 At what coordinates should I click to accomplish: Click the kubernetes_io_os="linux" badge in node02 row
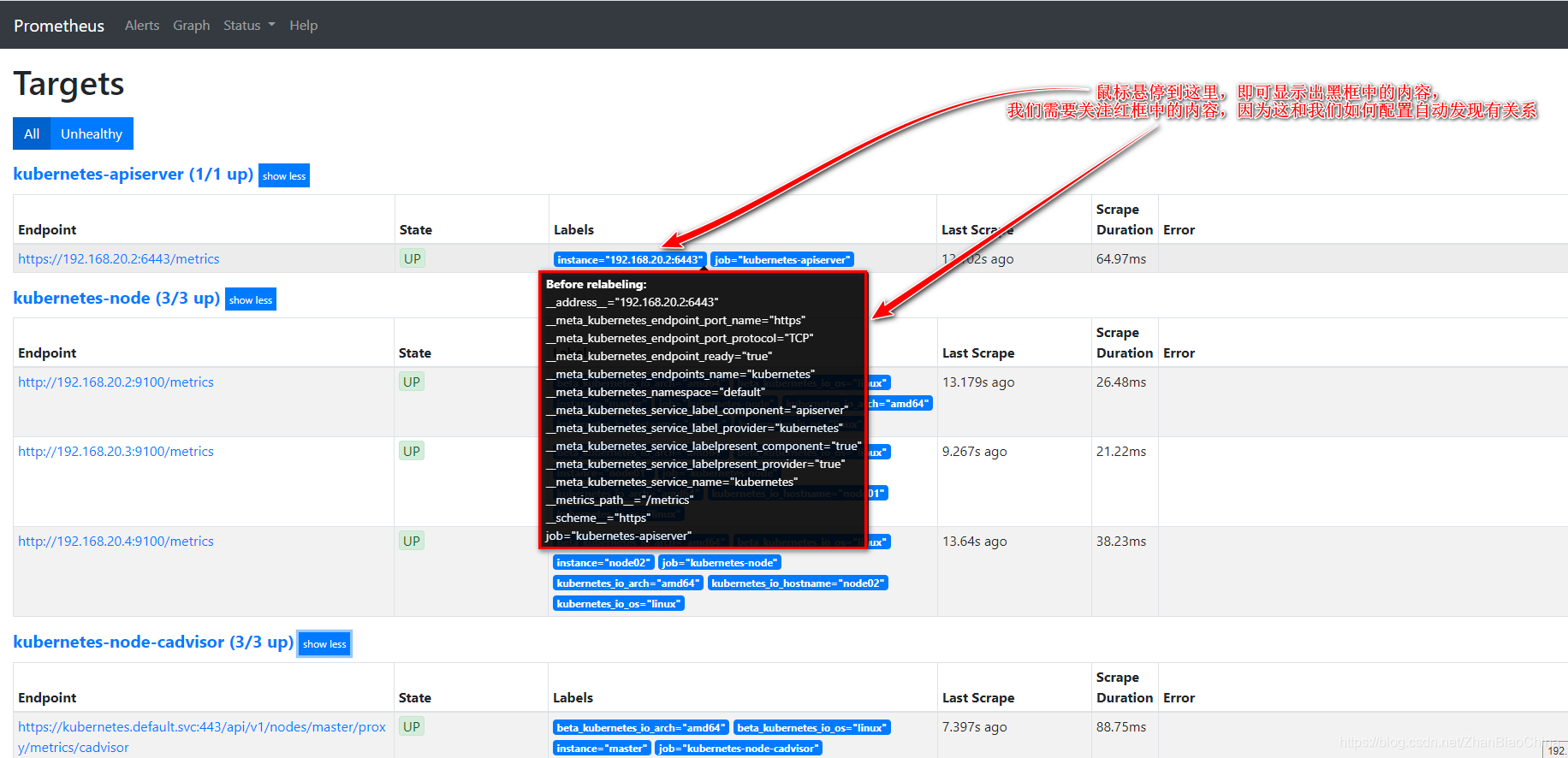pos(619,603)
